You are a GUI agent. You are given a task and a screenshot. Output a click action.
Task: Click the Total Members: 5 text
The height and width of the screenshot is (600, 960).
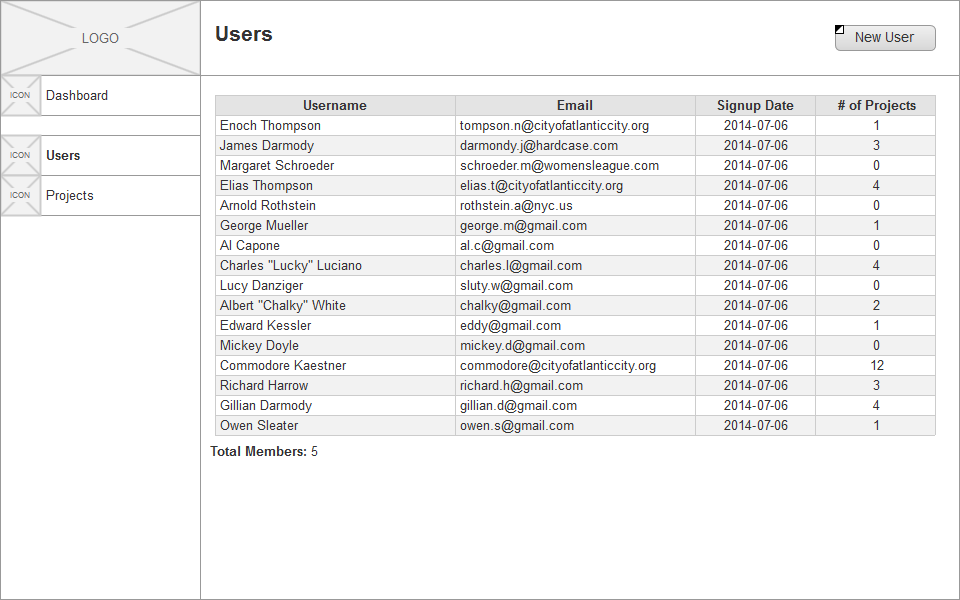point(264,452)
